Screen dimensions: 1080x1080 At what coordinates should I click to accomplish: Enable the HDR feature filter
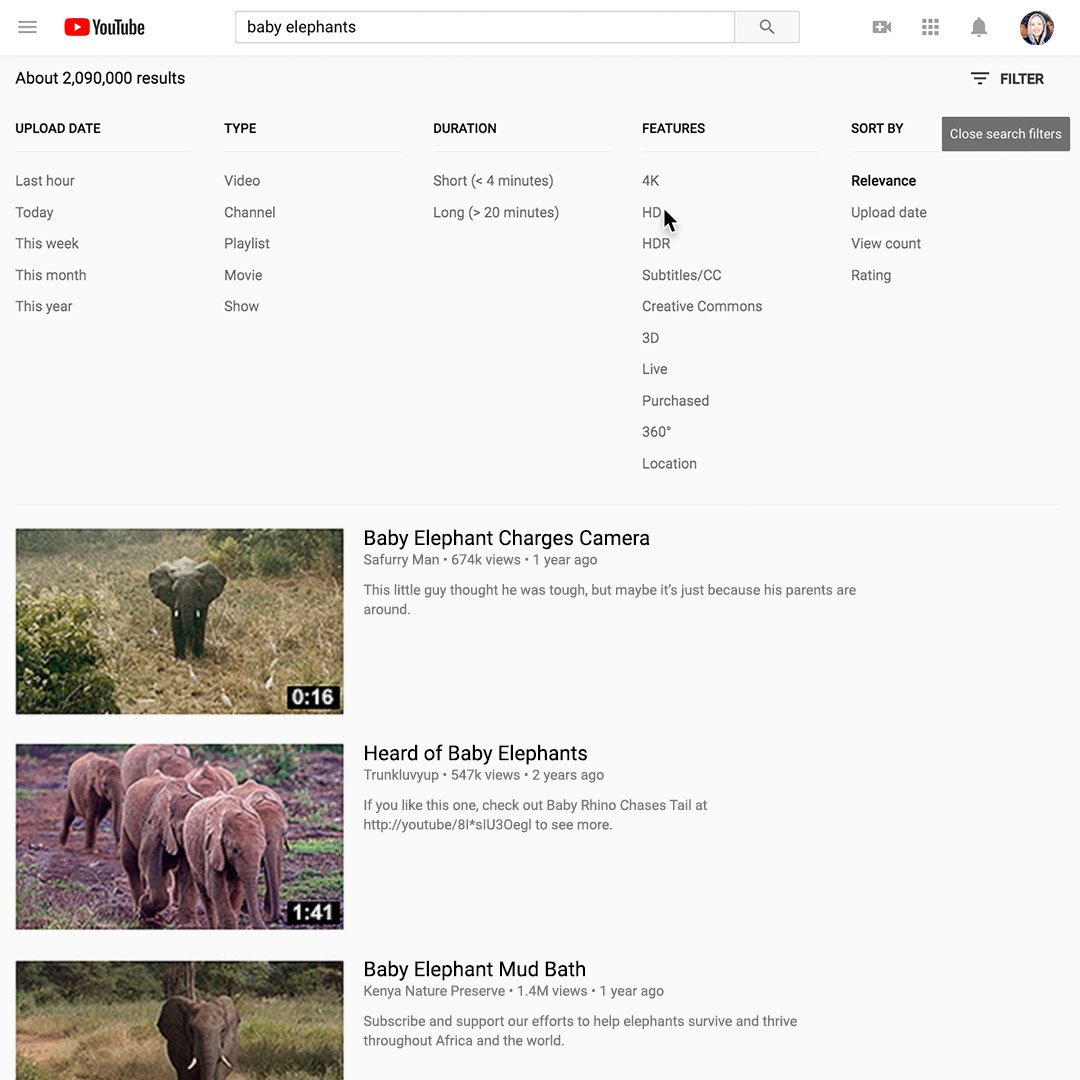tap(656, 243)
